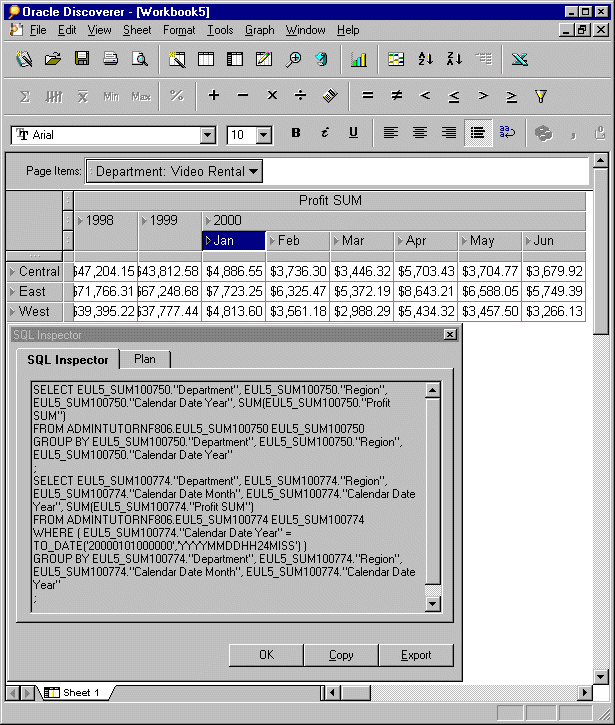Toggle Bold formatting
The width and height of the screenshot is (615, 725).
296,133
